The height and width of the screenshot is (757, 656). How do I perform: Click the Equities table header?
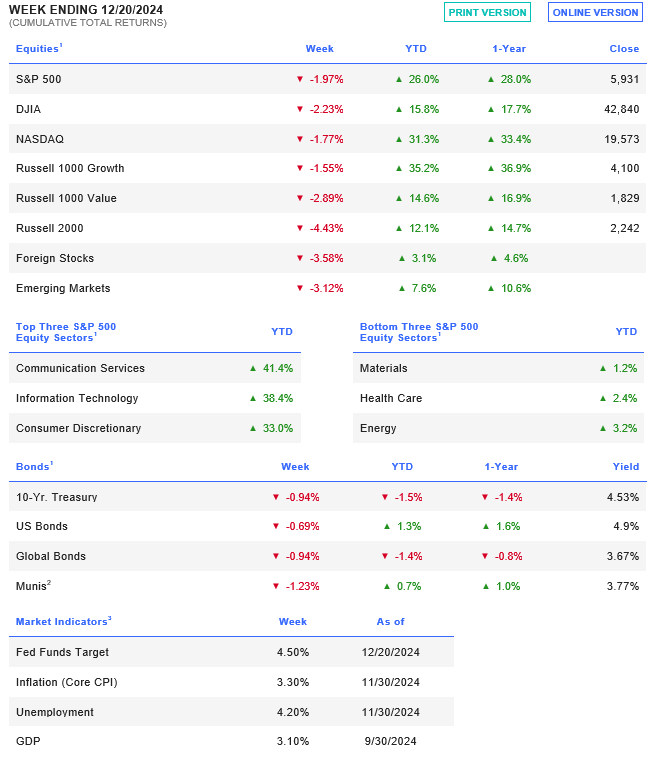(37, 49)
